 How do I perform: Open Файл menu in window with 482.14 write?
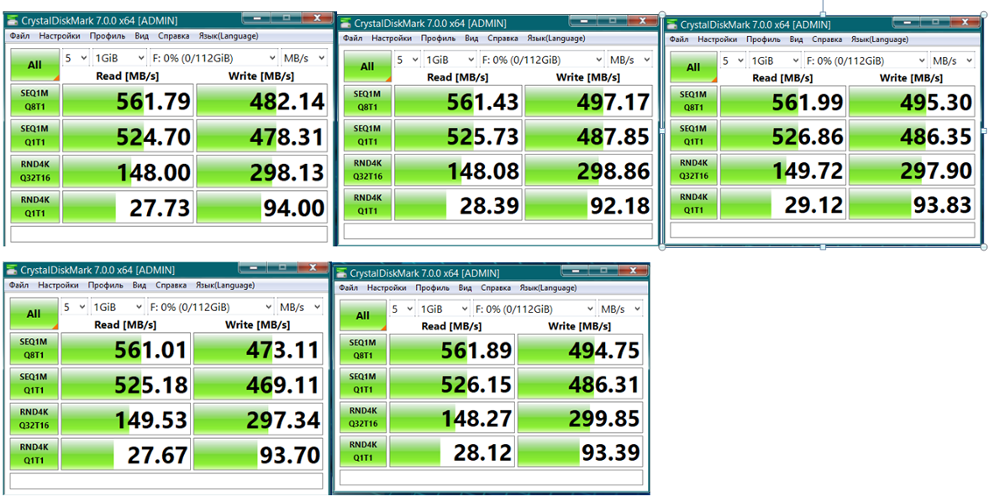[20, 36]
